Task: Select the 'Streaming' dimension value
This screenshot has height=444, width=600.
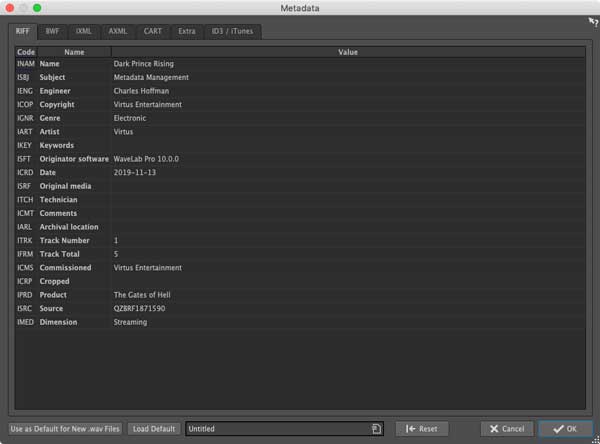Action: (130, 322)
